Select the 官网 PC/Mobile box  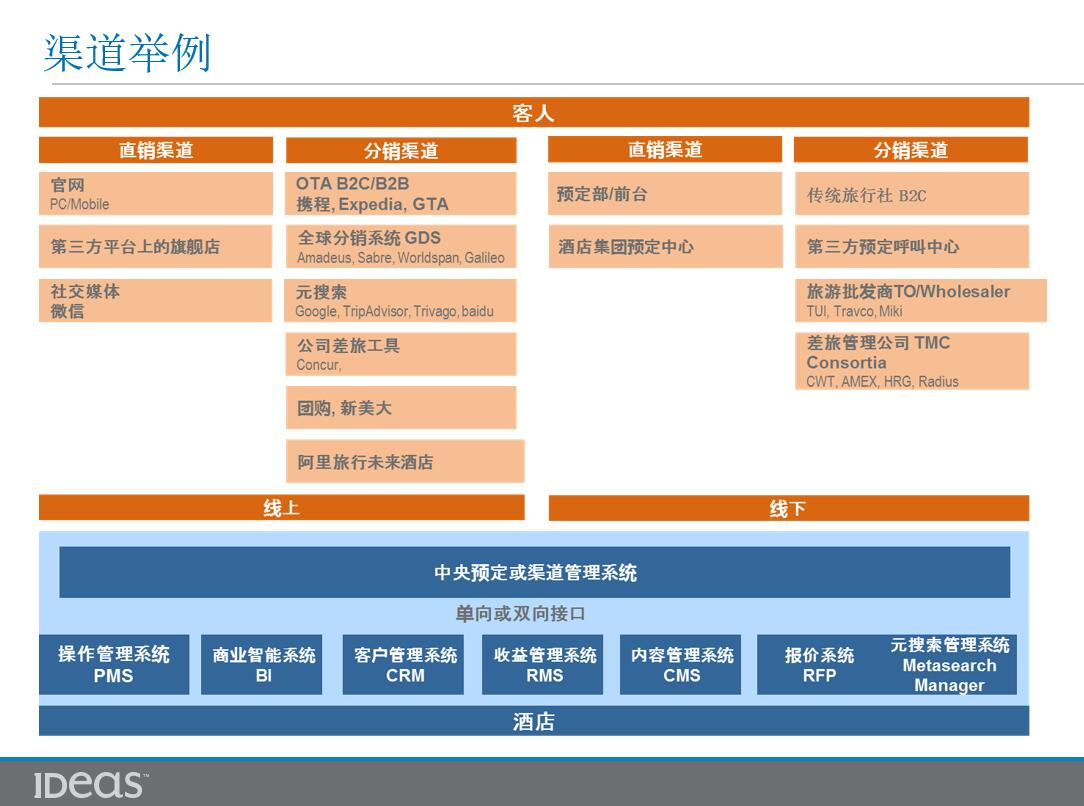click(x=156, y=194)
